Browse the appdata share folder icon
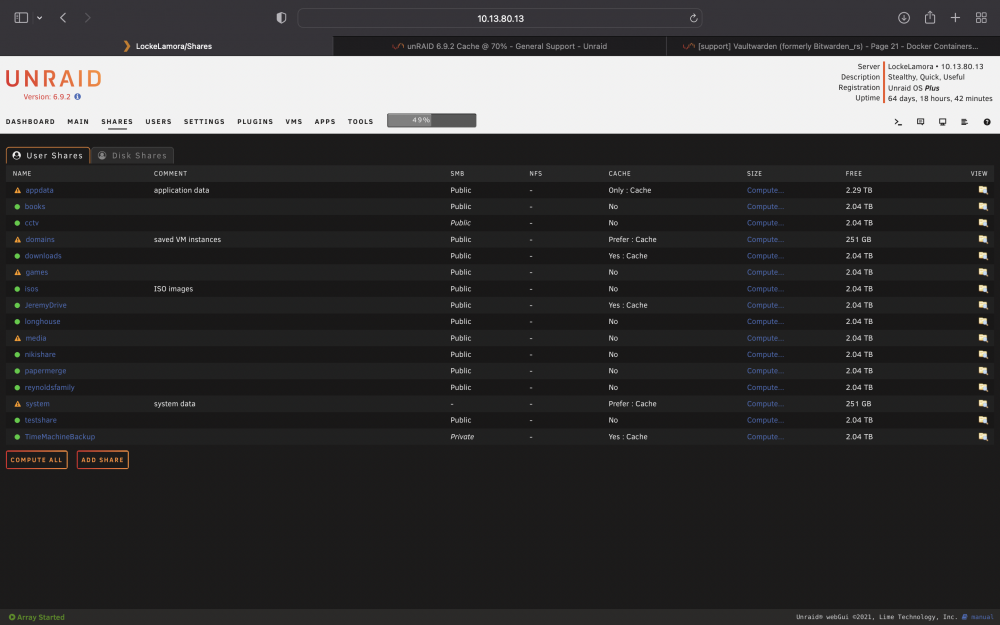Screen dimensions: 1000x625 coord(983,190)
